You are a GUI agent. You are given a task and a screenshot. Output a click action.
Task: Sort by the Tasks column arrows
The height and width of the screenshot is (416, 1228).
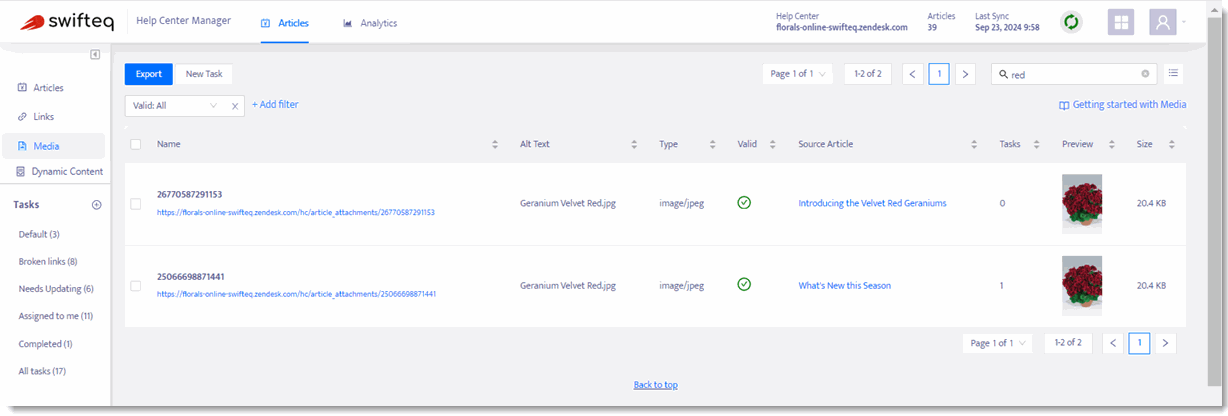[x=1037, y=145]
